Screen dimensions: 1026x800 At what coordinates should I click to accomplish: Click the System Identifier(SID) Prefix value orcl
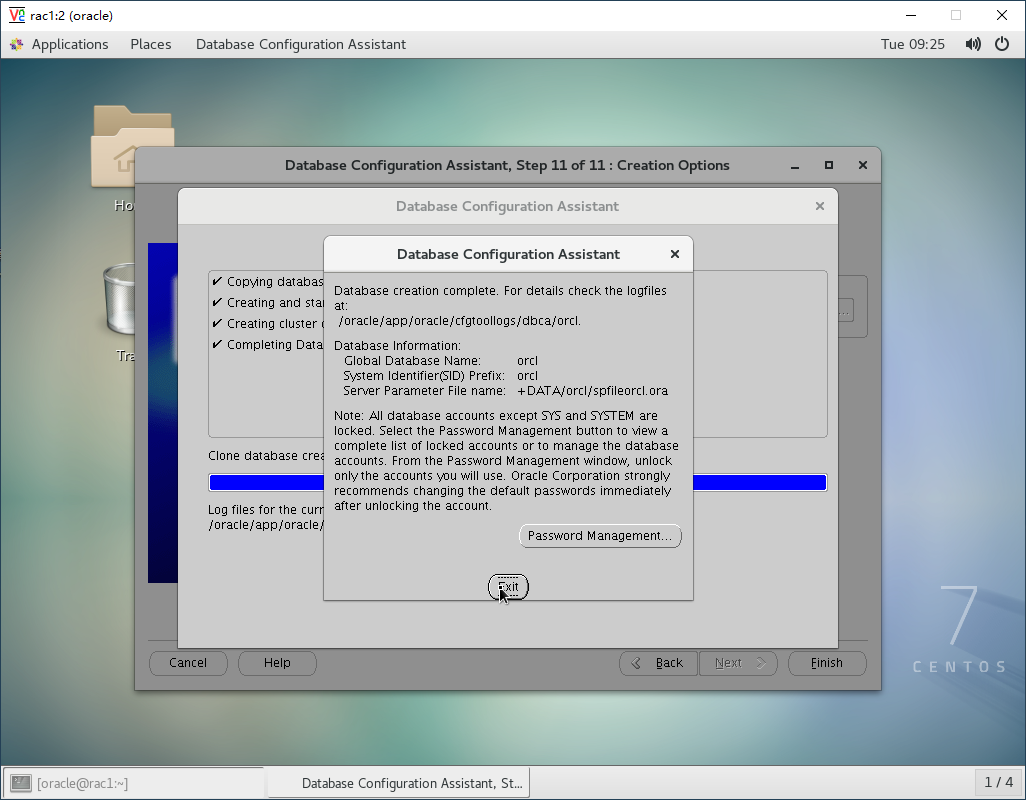[x=527, y=376]
